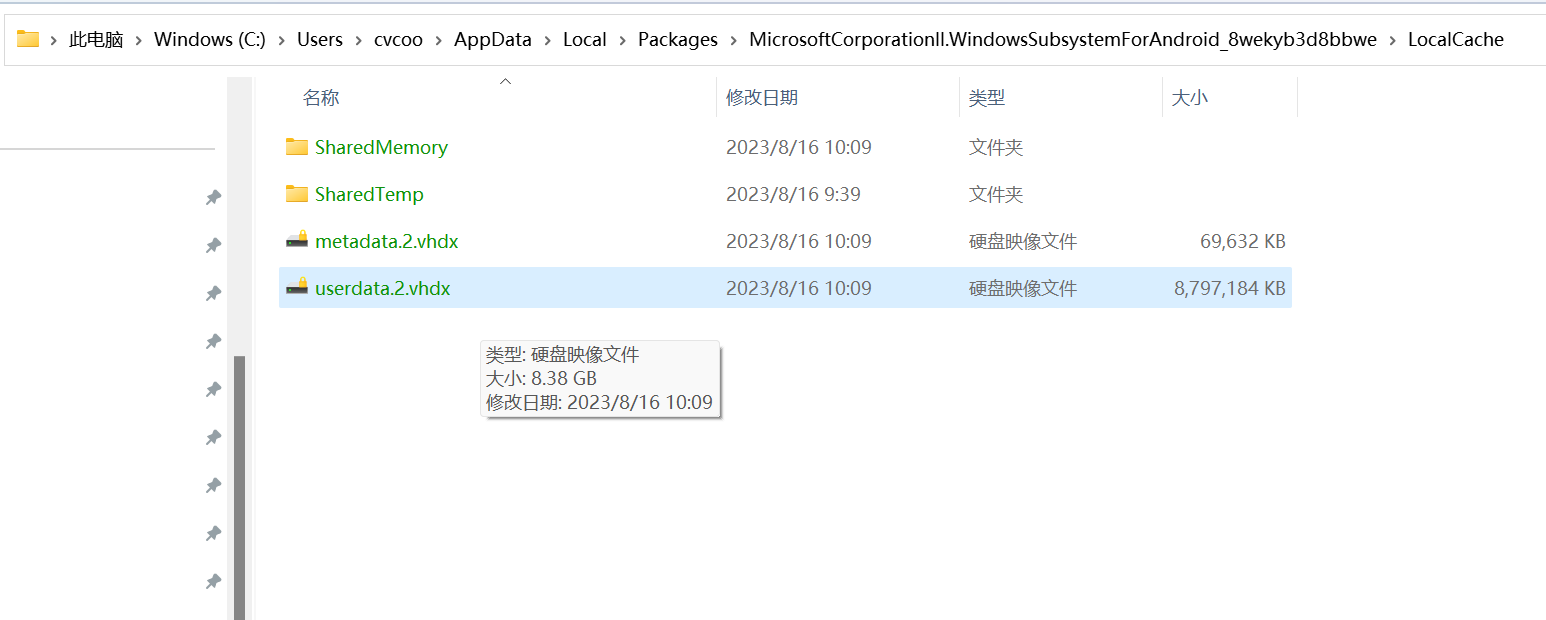Select the 此电脑 breadcrumb item

coord(93,39)
